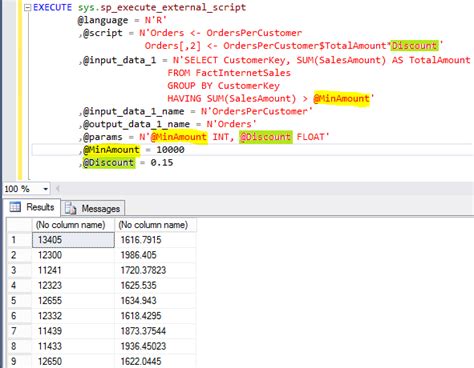Select cell 12332
This screenshot has height=368, width=474.
click(73, 316)
